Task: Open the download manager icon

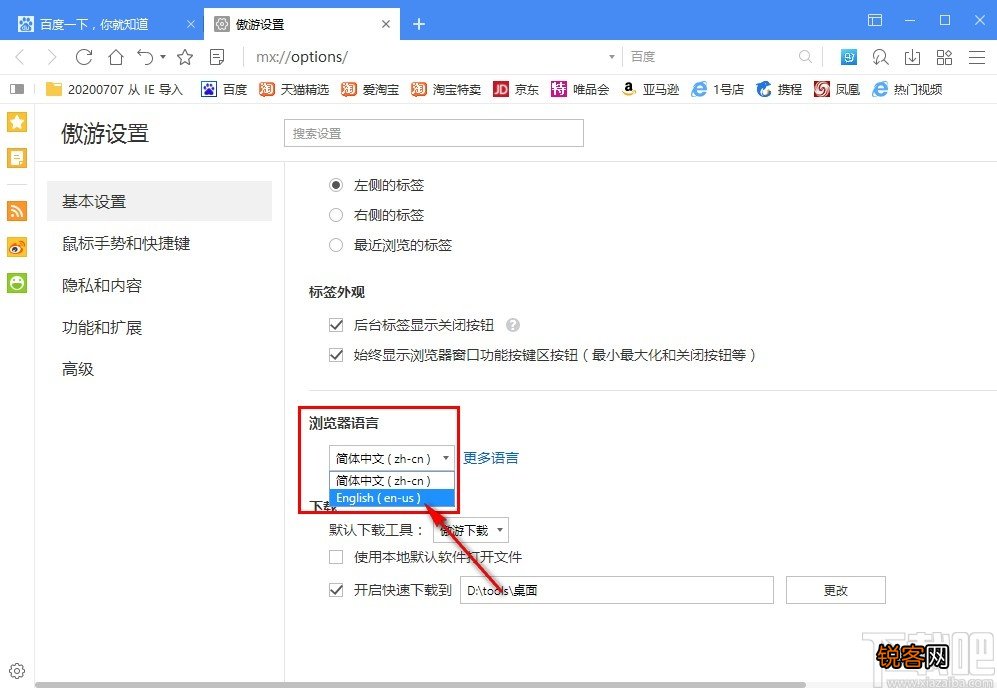Action: [912, 57]
